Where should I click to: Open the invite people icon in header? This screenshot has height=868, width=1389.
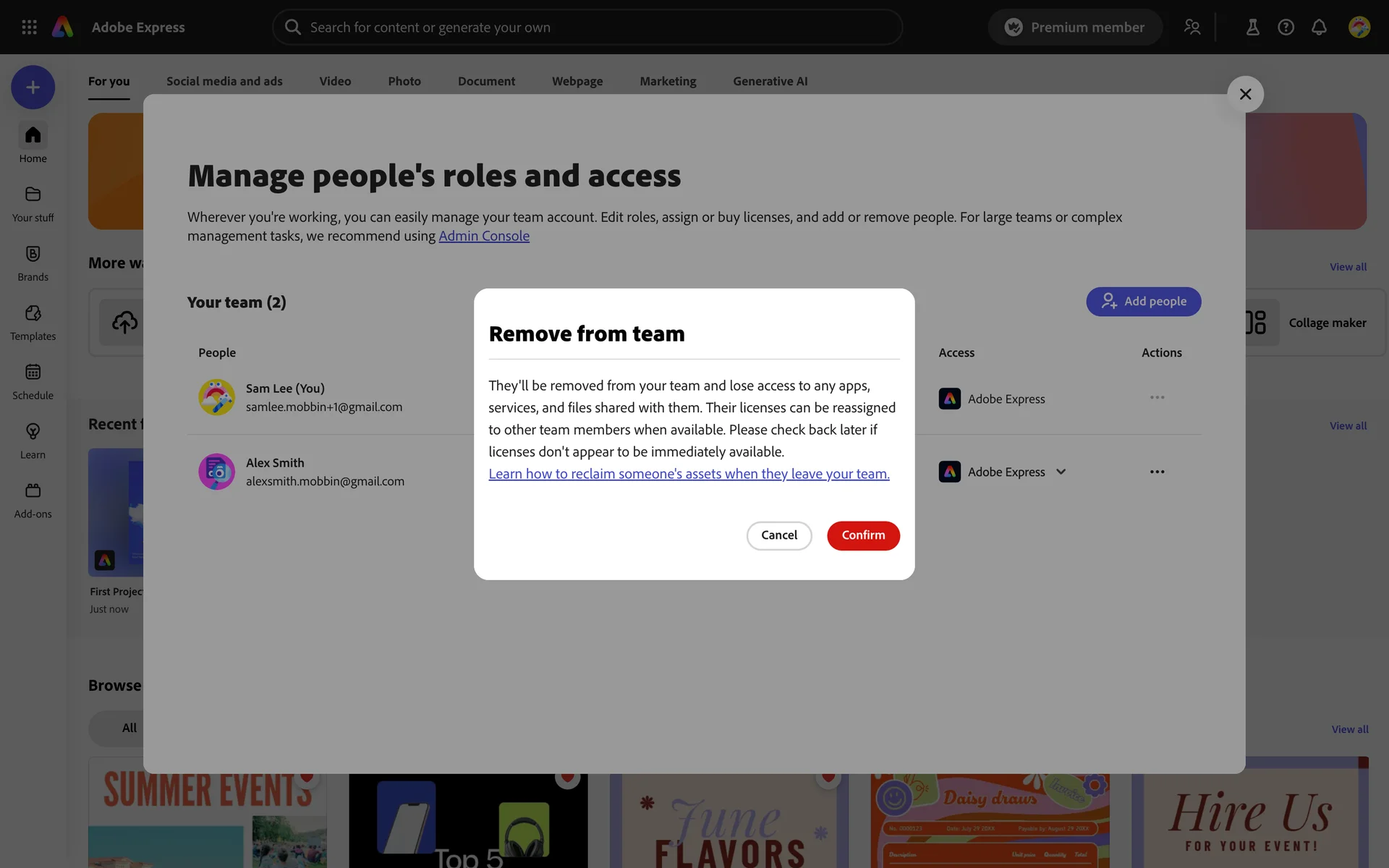coord(1192,27)
